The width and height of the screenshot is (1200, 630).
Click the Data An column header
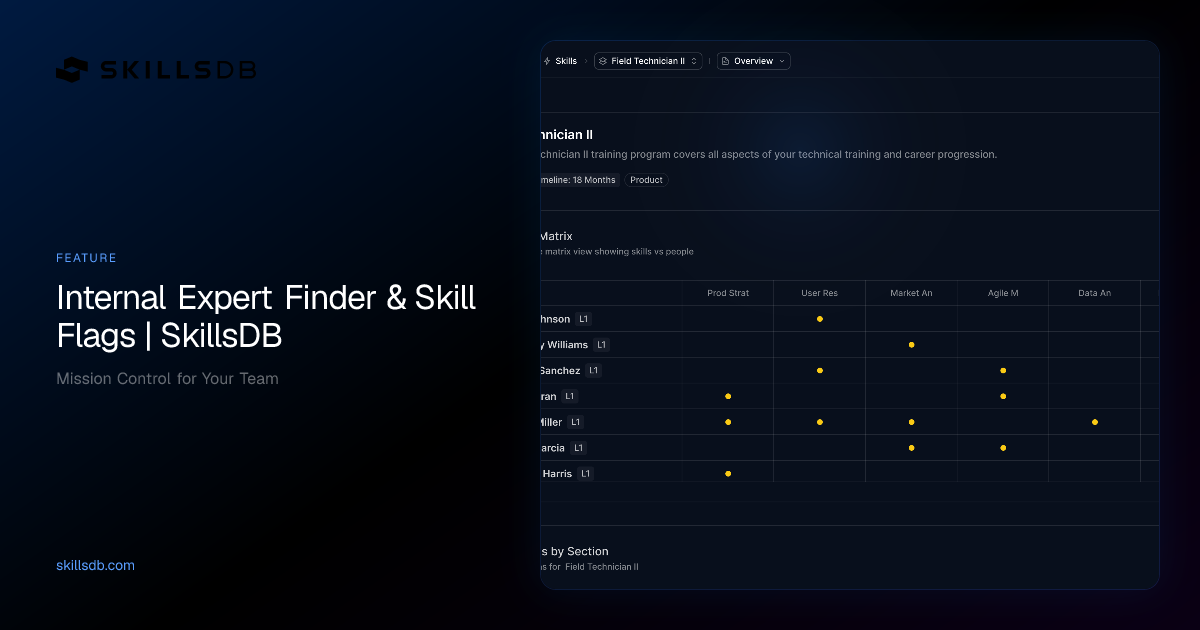click(x=1094, y=293)
